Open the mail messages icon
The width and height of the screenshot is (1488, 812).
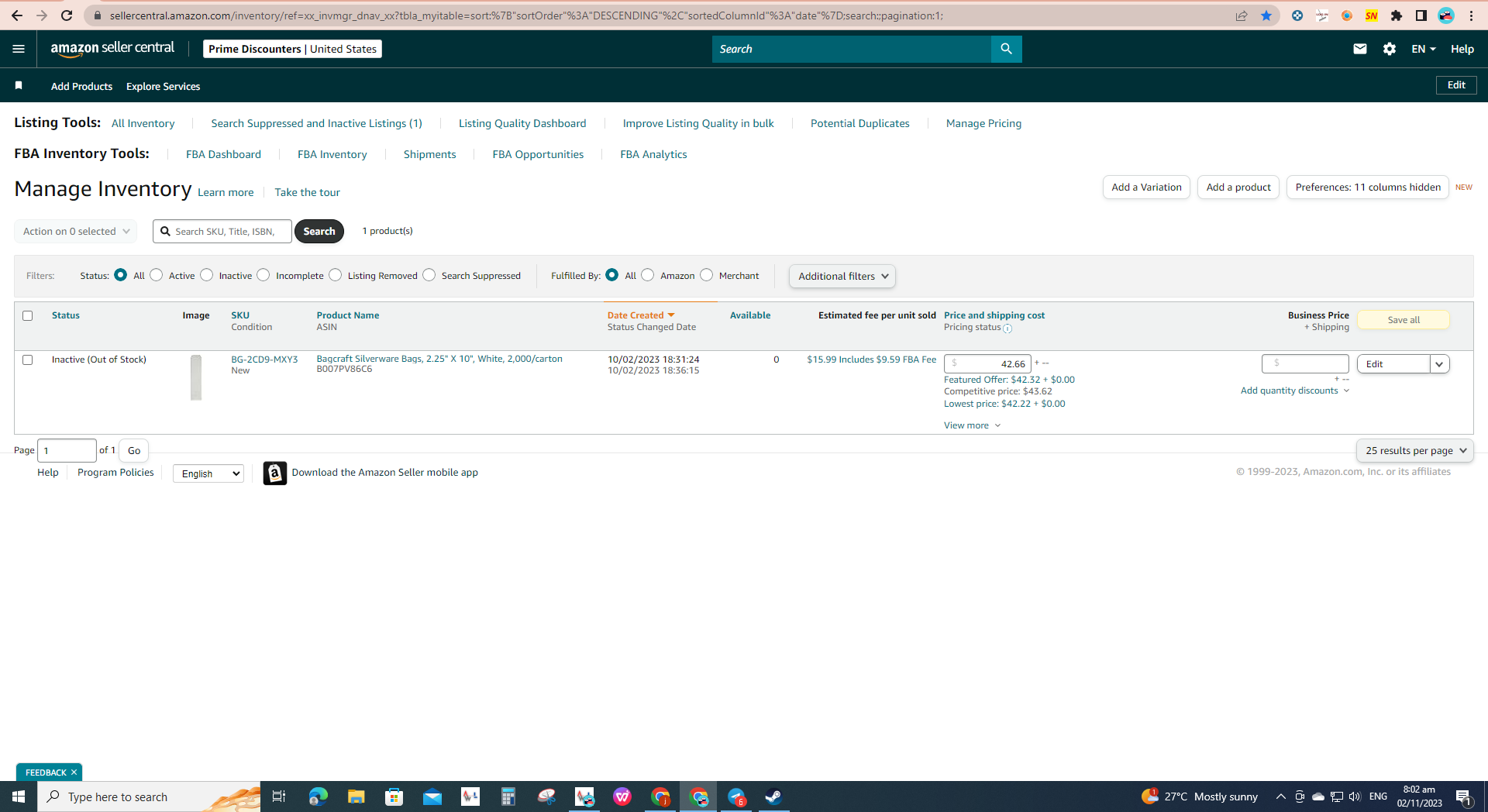coord(1359,49)
